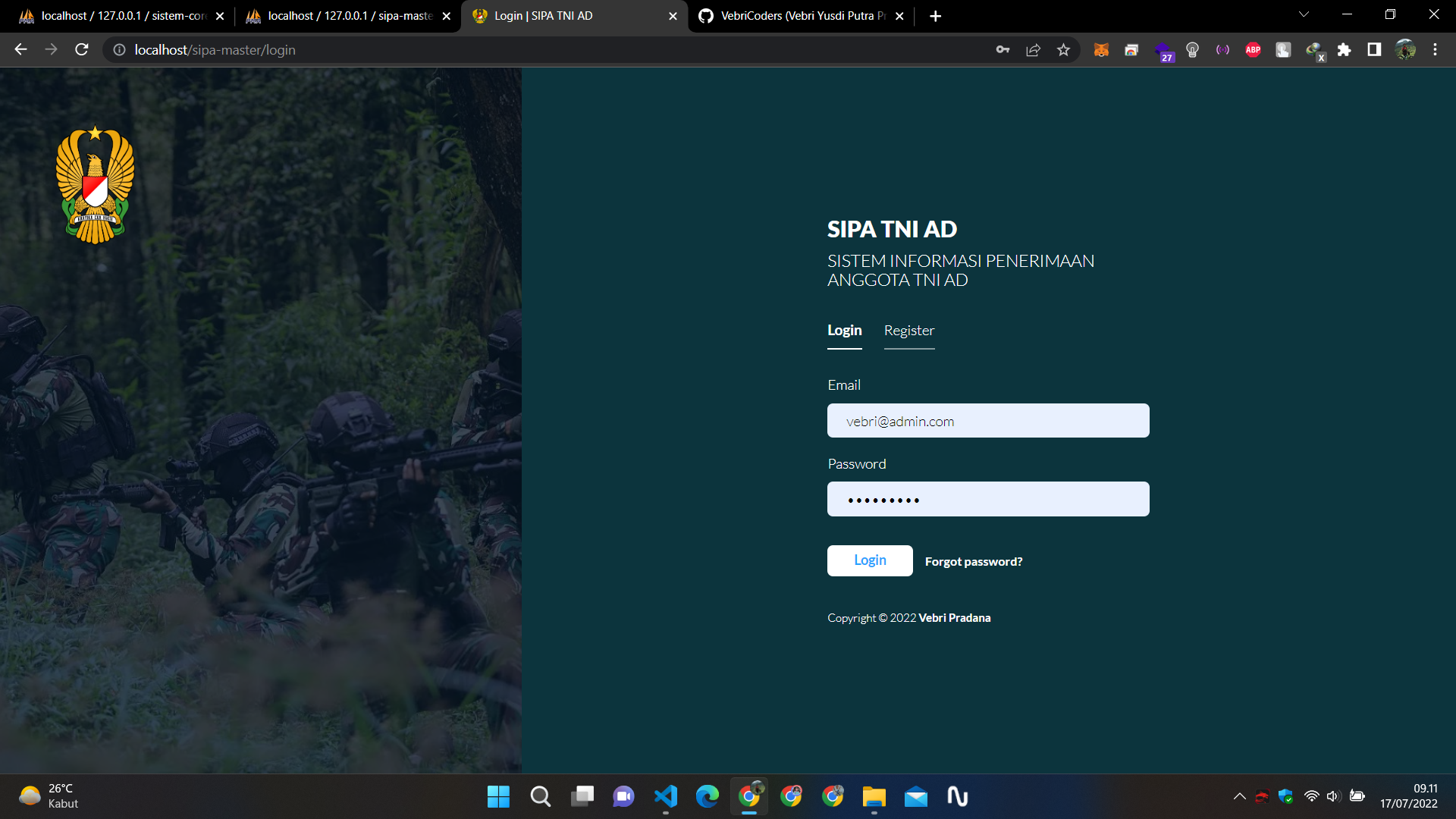Show hidden system tray icons
This screenshot has height=819, width=1456.
(1239, 796)
